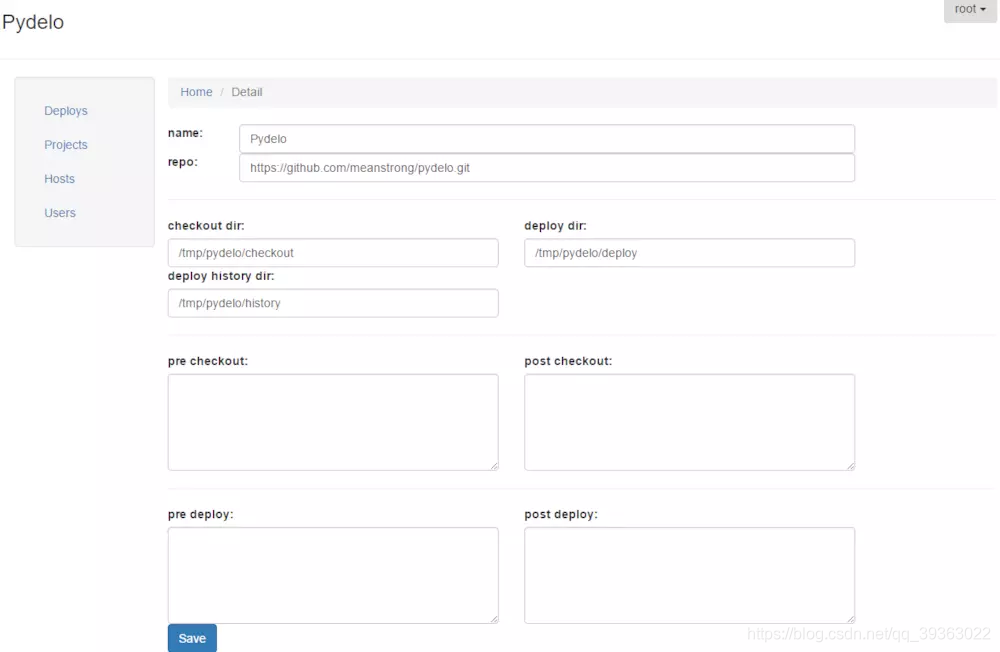
Task: Click the 'repo:' label
Action: (182, 162)
